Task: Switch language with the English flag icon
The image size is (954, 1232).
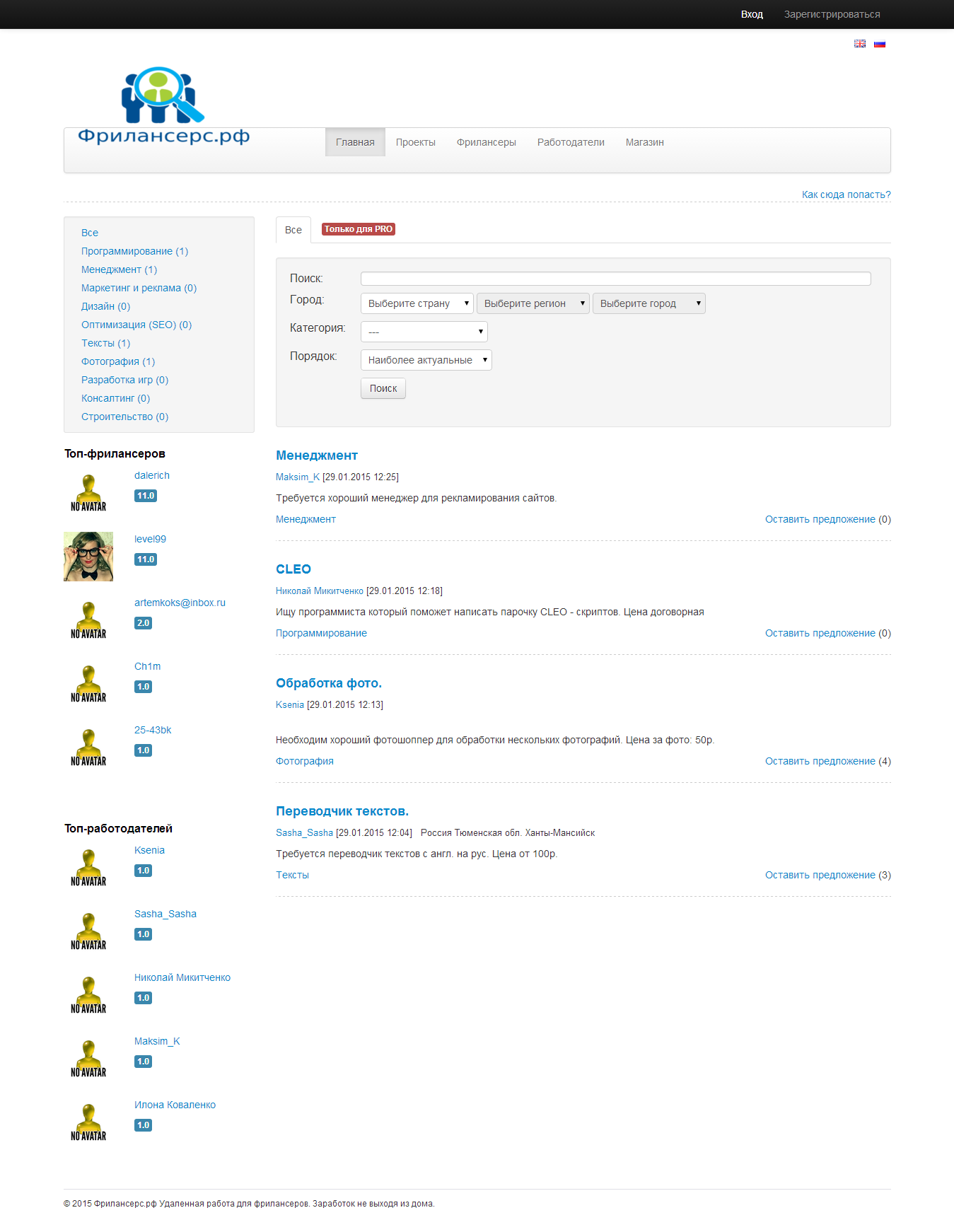Action: pos(859,44)
